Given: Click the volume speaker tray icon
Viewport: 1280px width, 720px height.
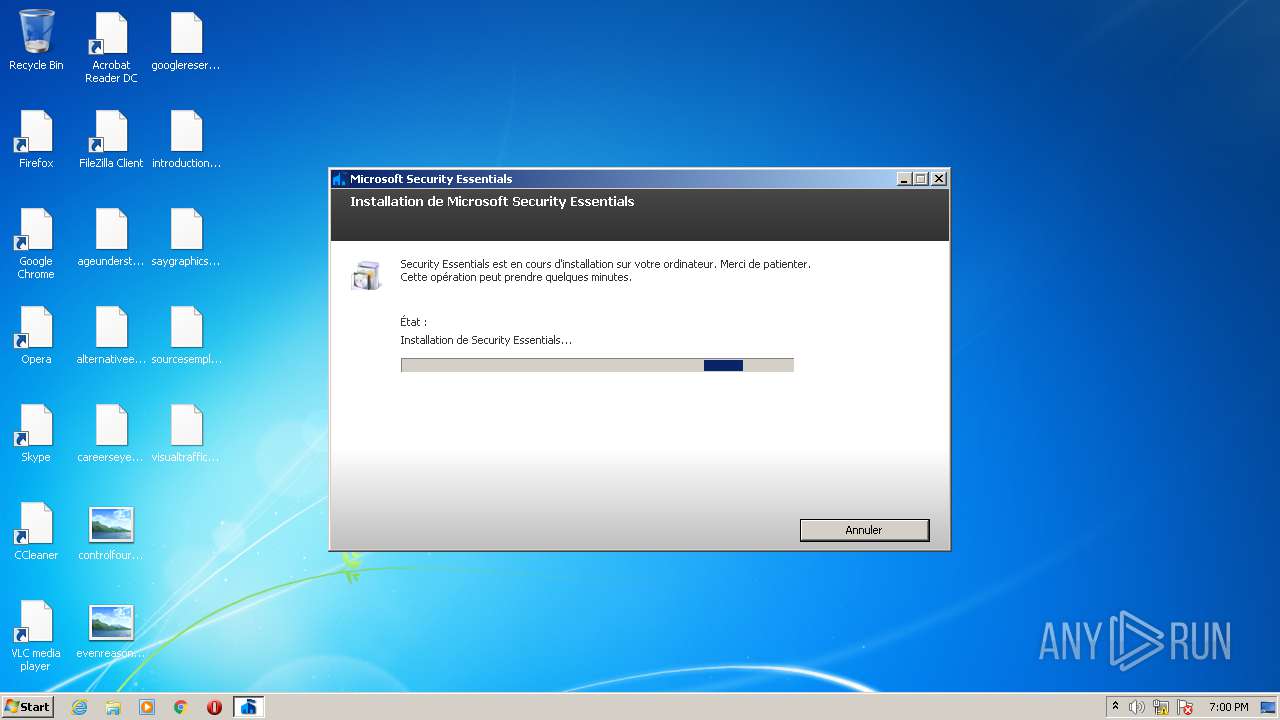Looking at the screenshot, I should 1137,707.
